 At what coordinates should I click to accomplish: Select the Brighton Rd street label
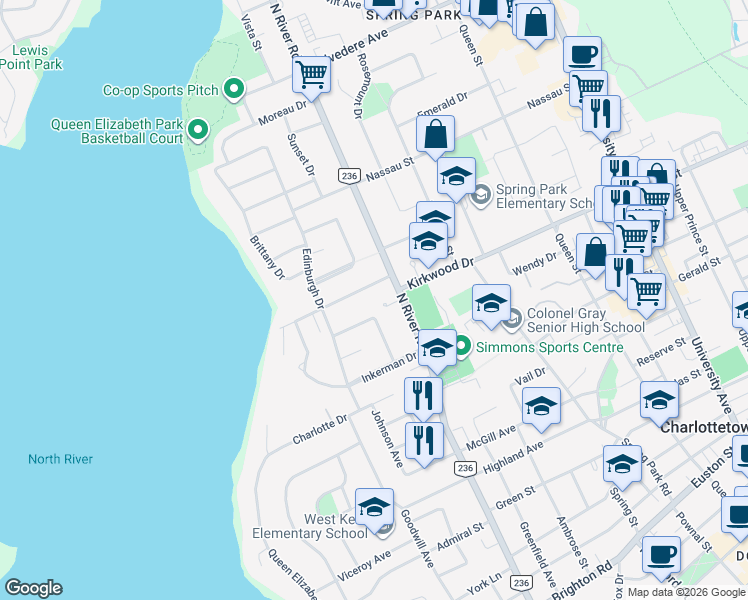coord(582,582)
